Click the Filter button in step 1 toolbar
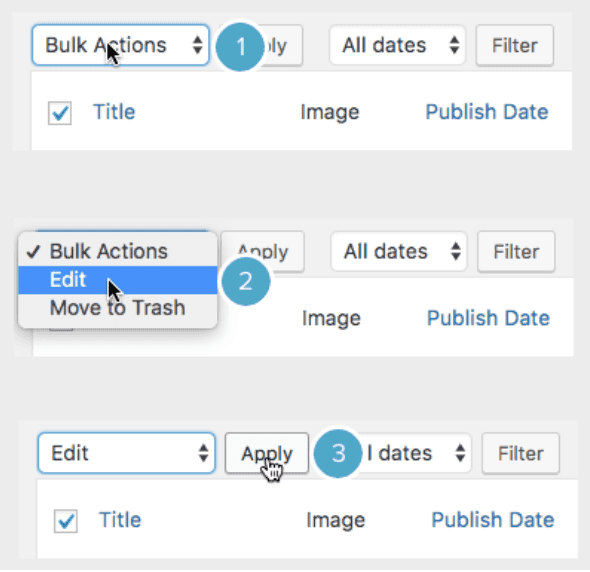This screenshot has width=590, height=572. click(515, 46)
